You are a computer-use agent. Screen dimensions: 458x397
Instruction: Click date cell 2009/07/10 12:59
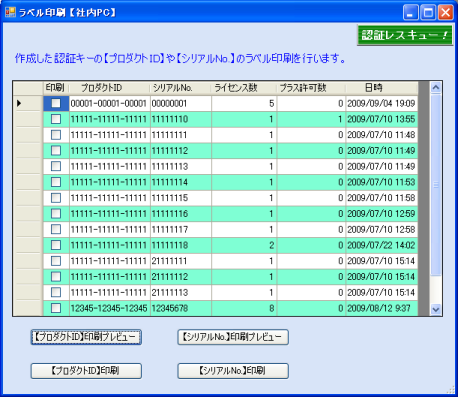[x=382, y=214]
